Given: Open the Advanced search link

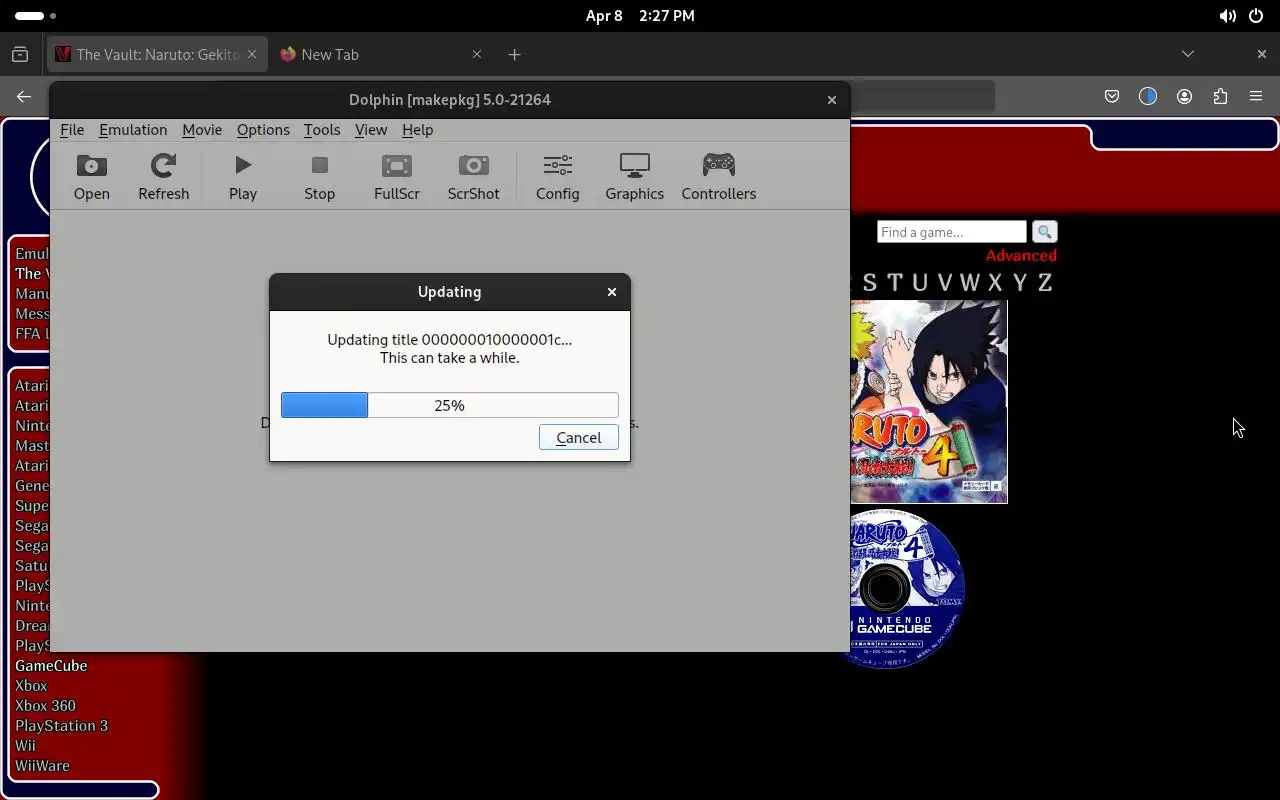Looking at the screenshot, I should point(1021,256).
